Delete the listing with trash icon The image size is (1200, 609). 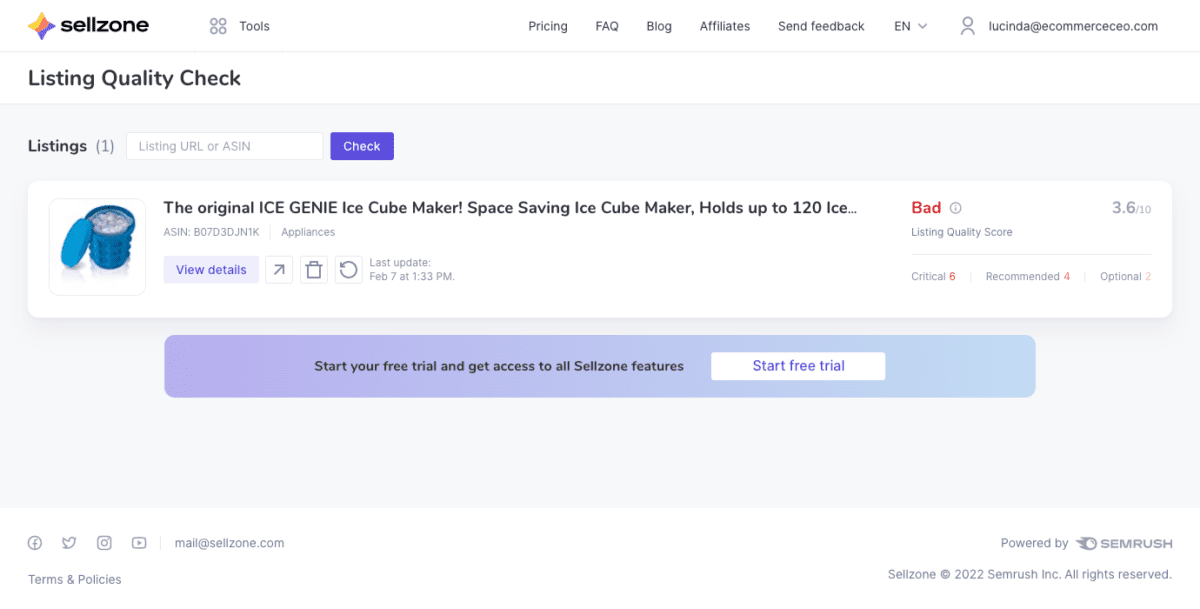pyautogui.click(x=314, y=270)
